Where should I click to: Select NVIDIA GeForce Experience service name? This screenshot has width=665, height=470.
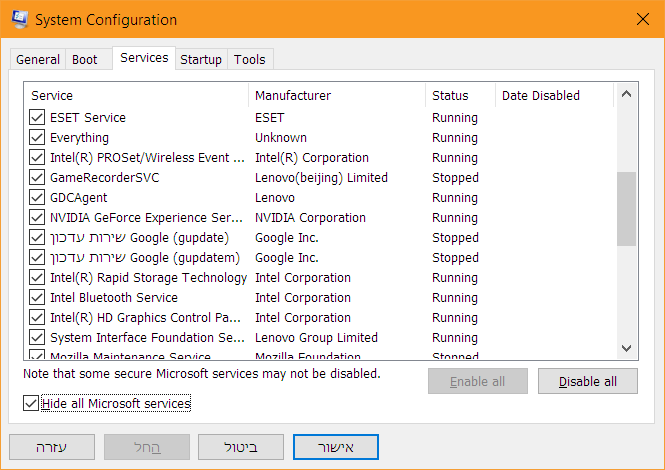pyautogui.click(x=146, y=218)
